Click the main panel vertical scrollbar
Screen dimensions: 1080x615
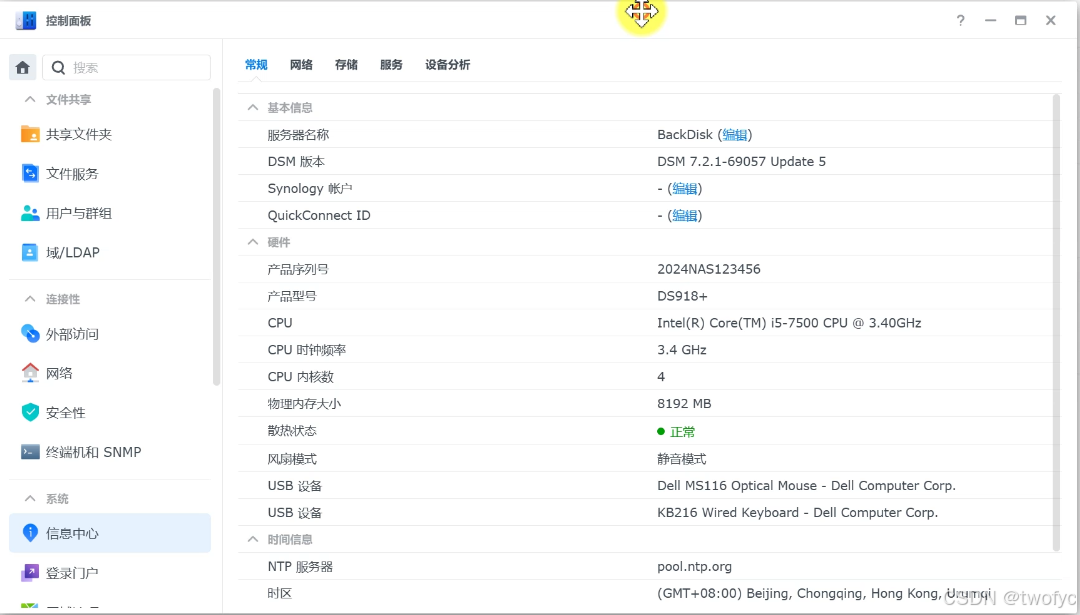click(x=1057, y=322)
